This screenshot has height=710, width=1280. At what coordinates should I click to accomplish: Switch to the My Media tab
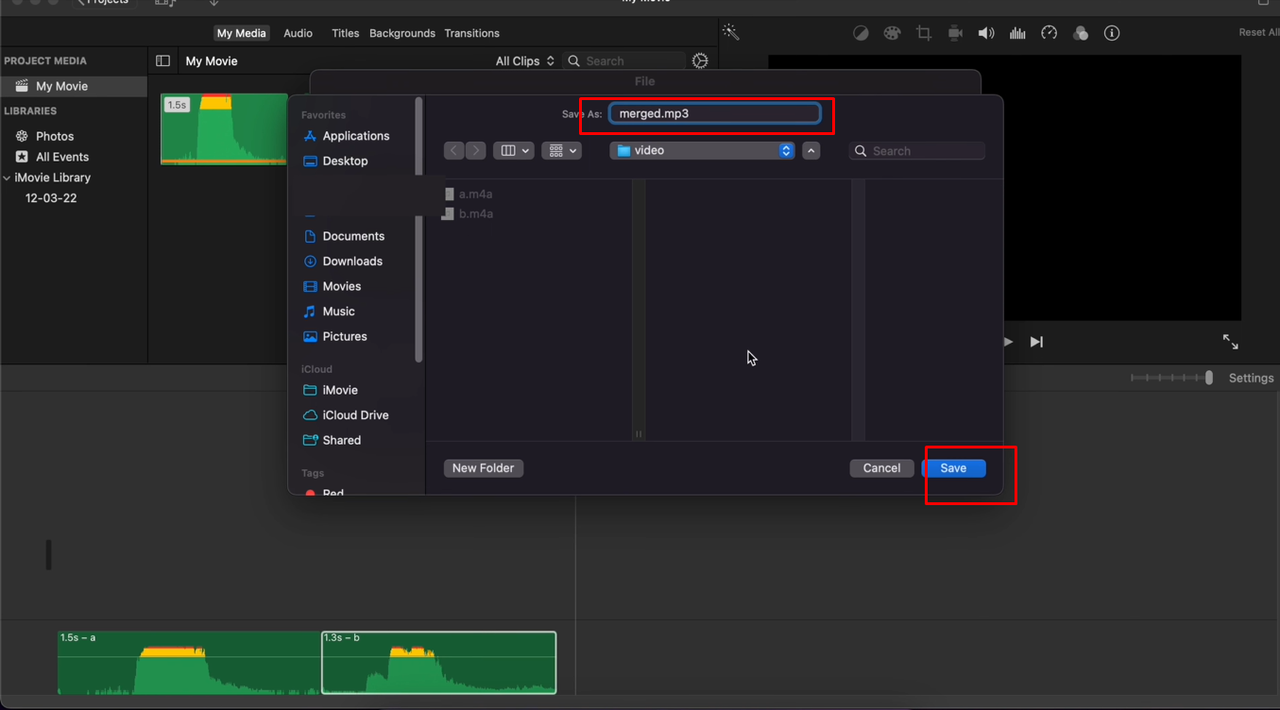(x=242, y=33)
